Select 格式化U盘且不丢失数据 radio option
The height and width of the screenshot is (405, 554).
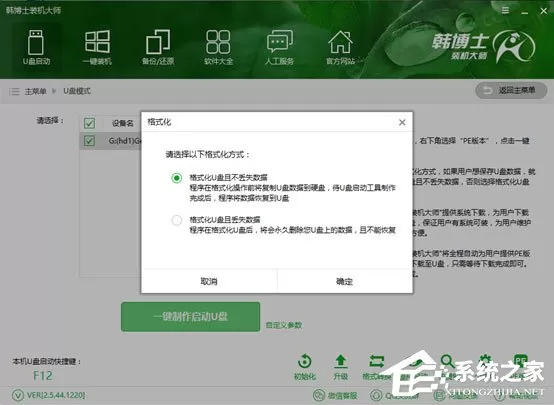click(x=177, y=178)
